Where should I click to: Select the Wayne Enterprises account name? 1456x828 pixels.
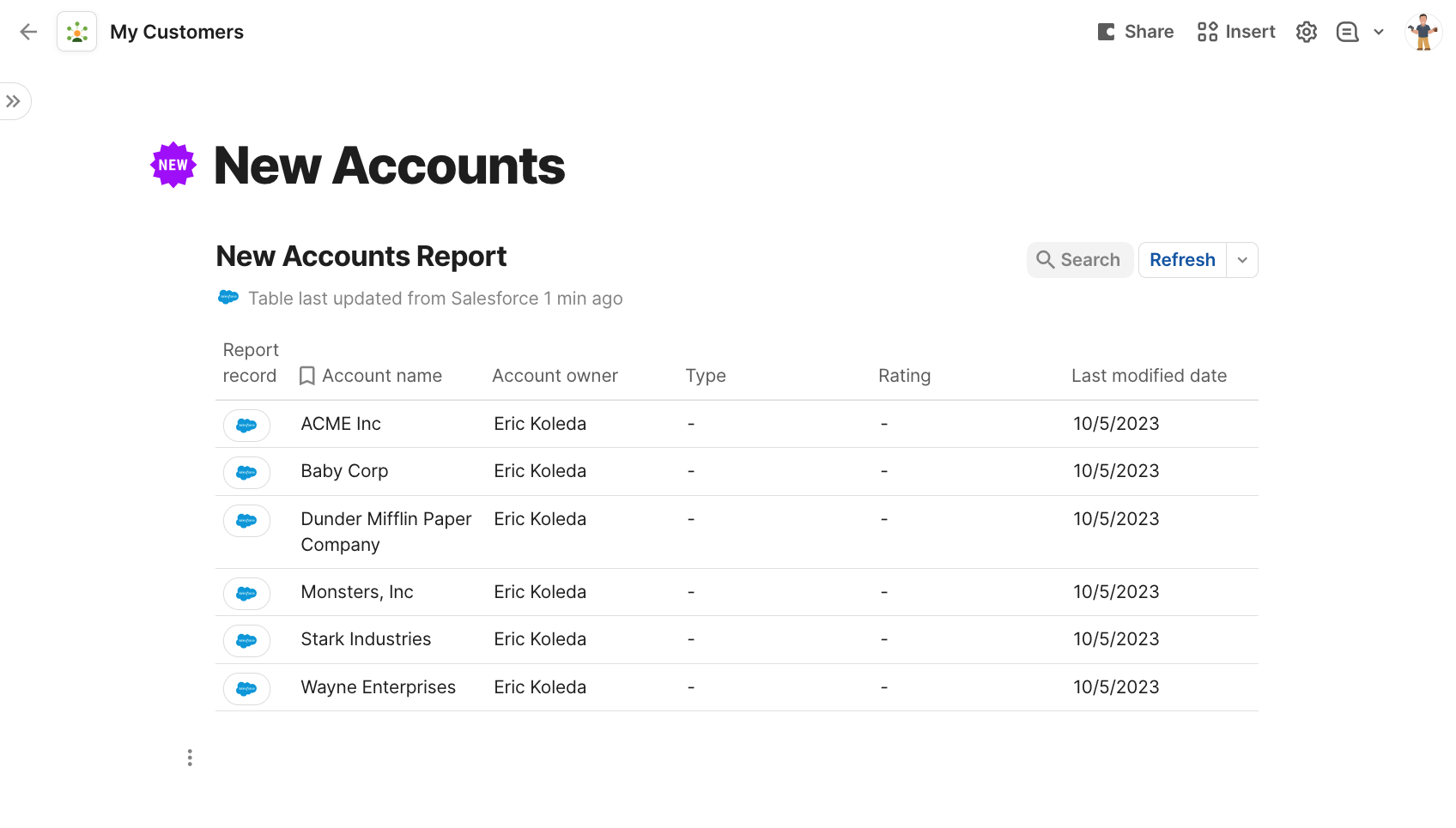378,687
